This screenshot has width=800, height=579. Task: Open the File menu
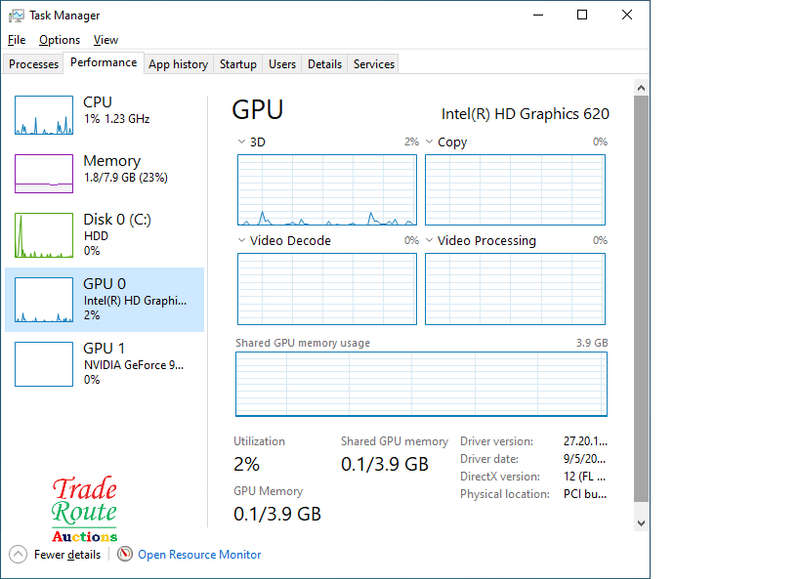click(16, 40)
